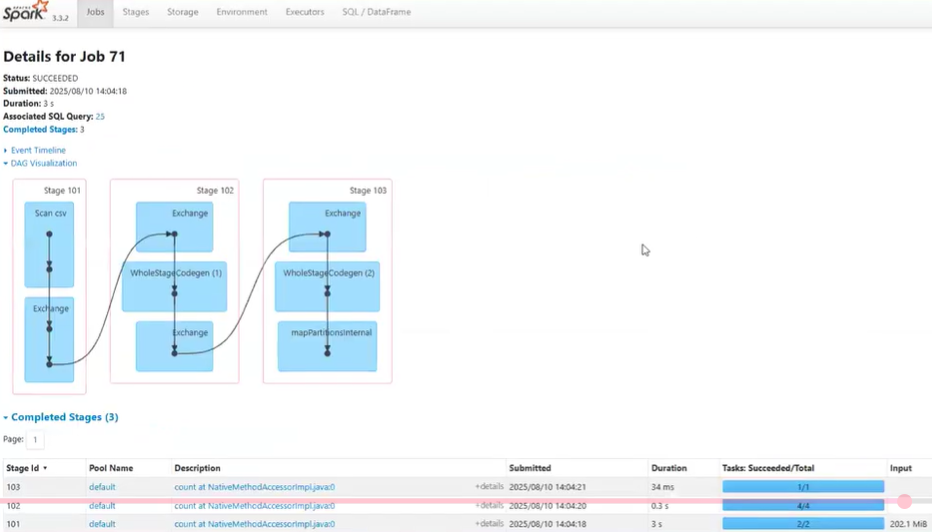Image resolution: width=932 pixels, height=532 pixels.
Task: Click WholeStageCodegen (2) node
Action: coord(328,287)
